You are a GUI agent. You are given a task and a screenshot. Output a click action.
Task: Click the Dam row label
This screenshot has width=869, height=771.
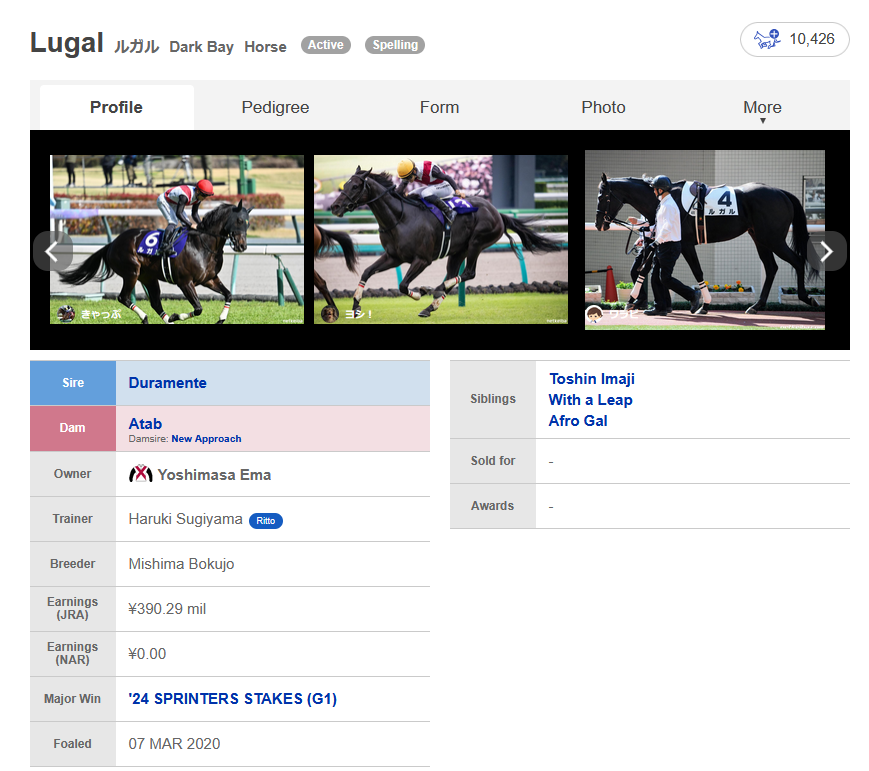pyautogui.click(x=73, y=428)
